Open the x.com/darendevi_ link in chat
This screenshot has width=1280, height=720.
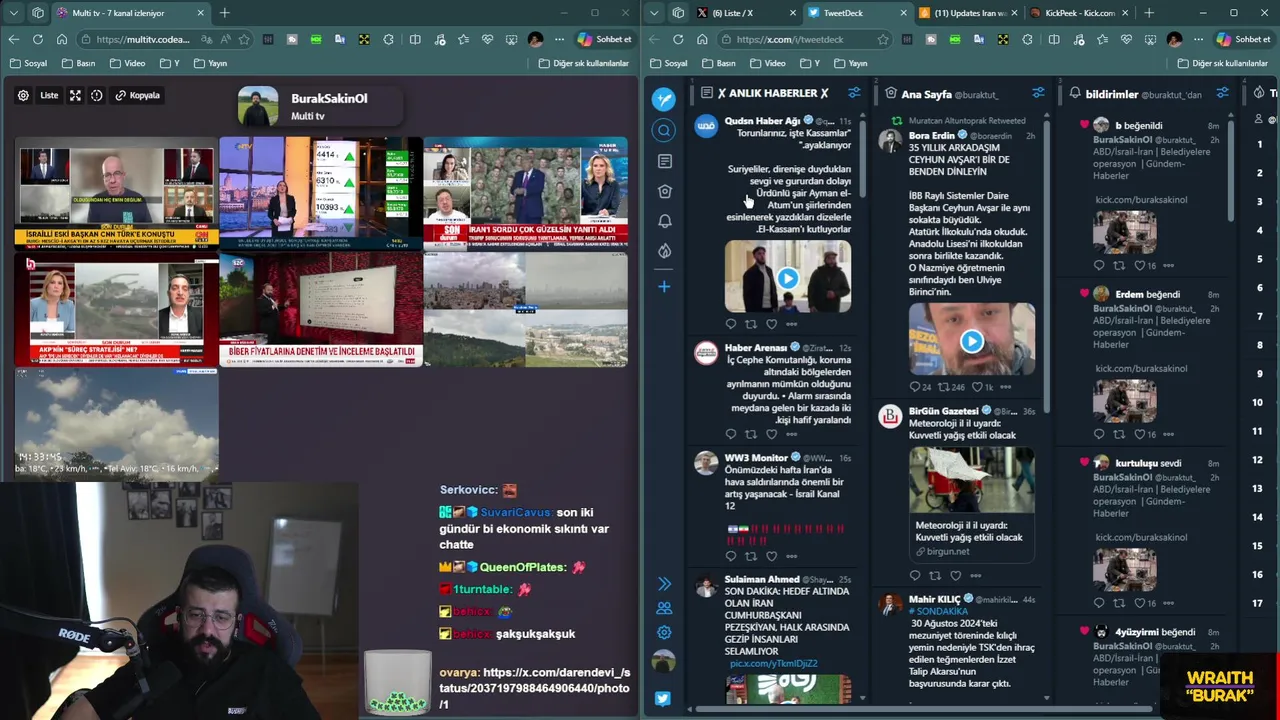[535, 689]
